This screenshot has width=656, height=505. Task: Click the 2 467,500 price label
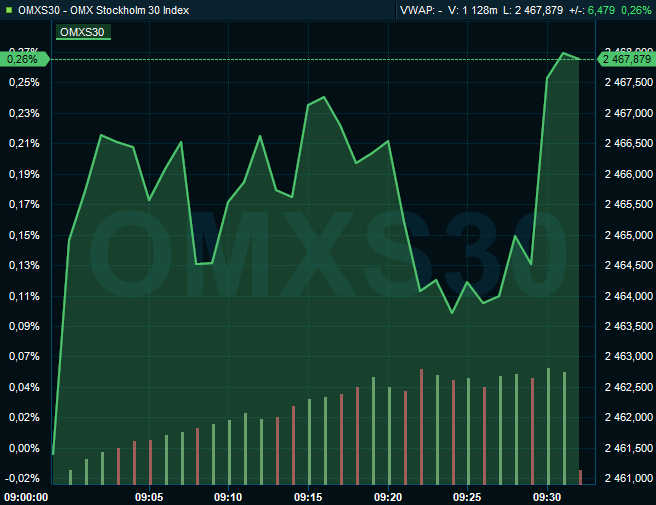point(629,82)
